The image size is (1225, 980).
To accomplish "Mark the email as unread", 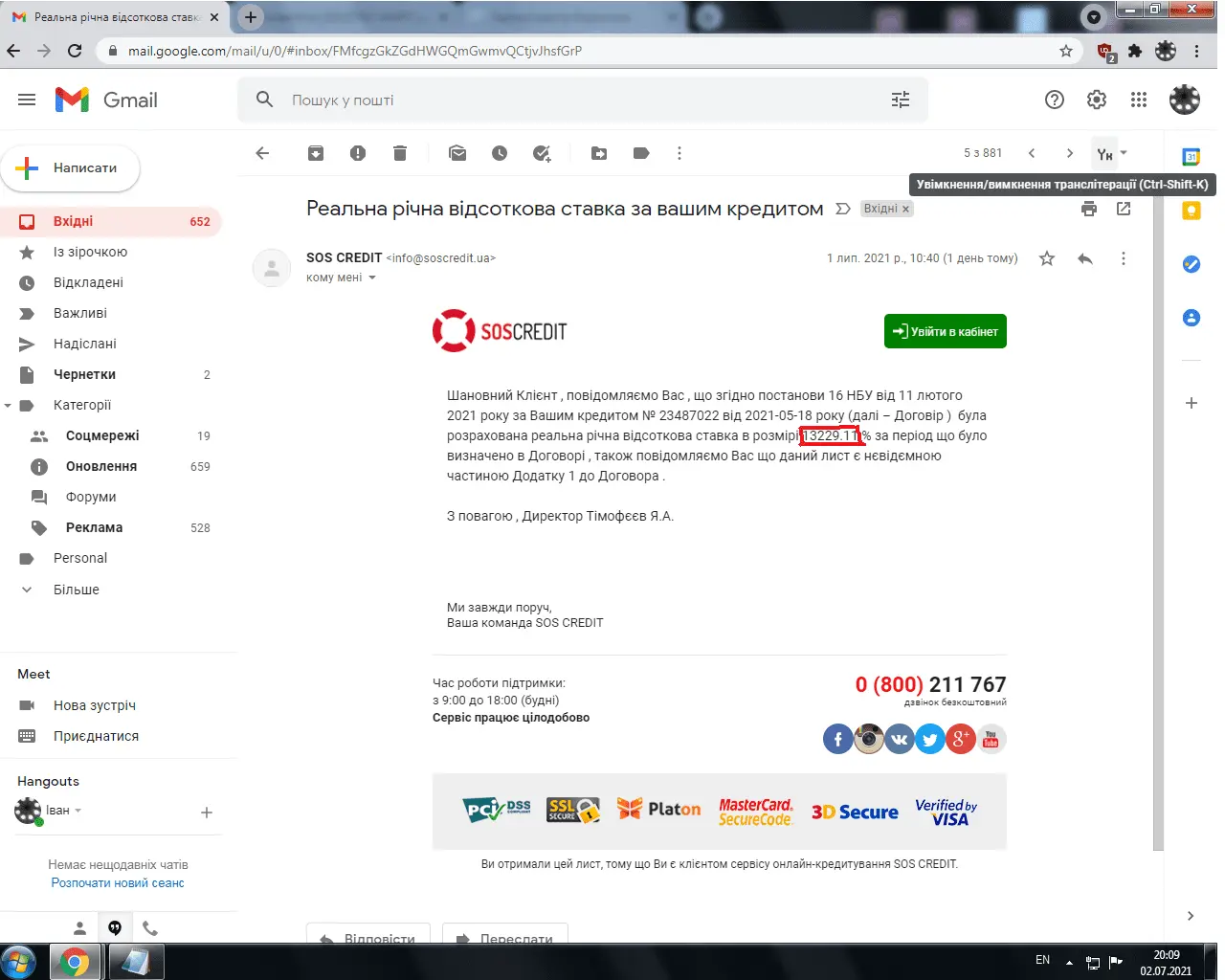I will 457,153.
